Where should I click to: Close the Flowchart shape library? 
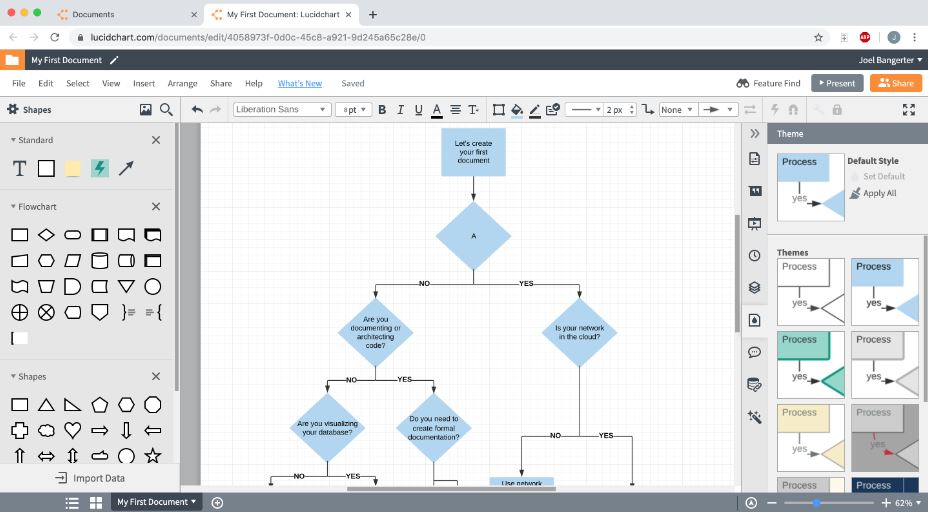point(156,207)
